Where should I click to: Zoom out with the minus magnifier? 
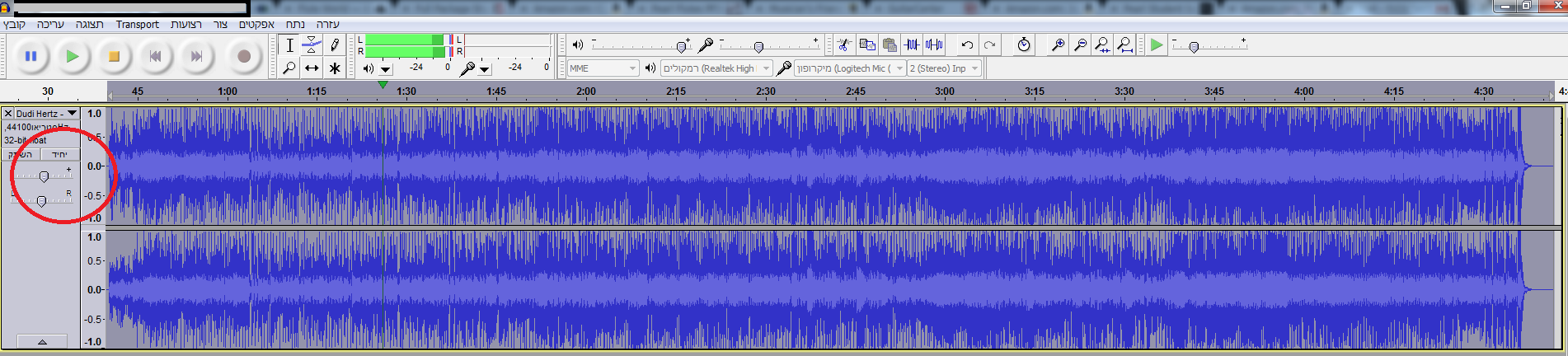1080,44
